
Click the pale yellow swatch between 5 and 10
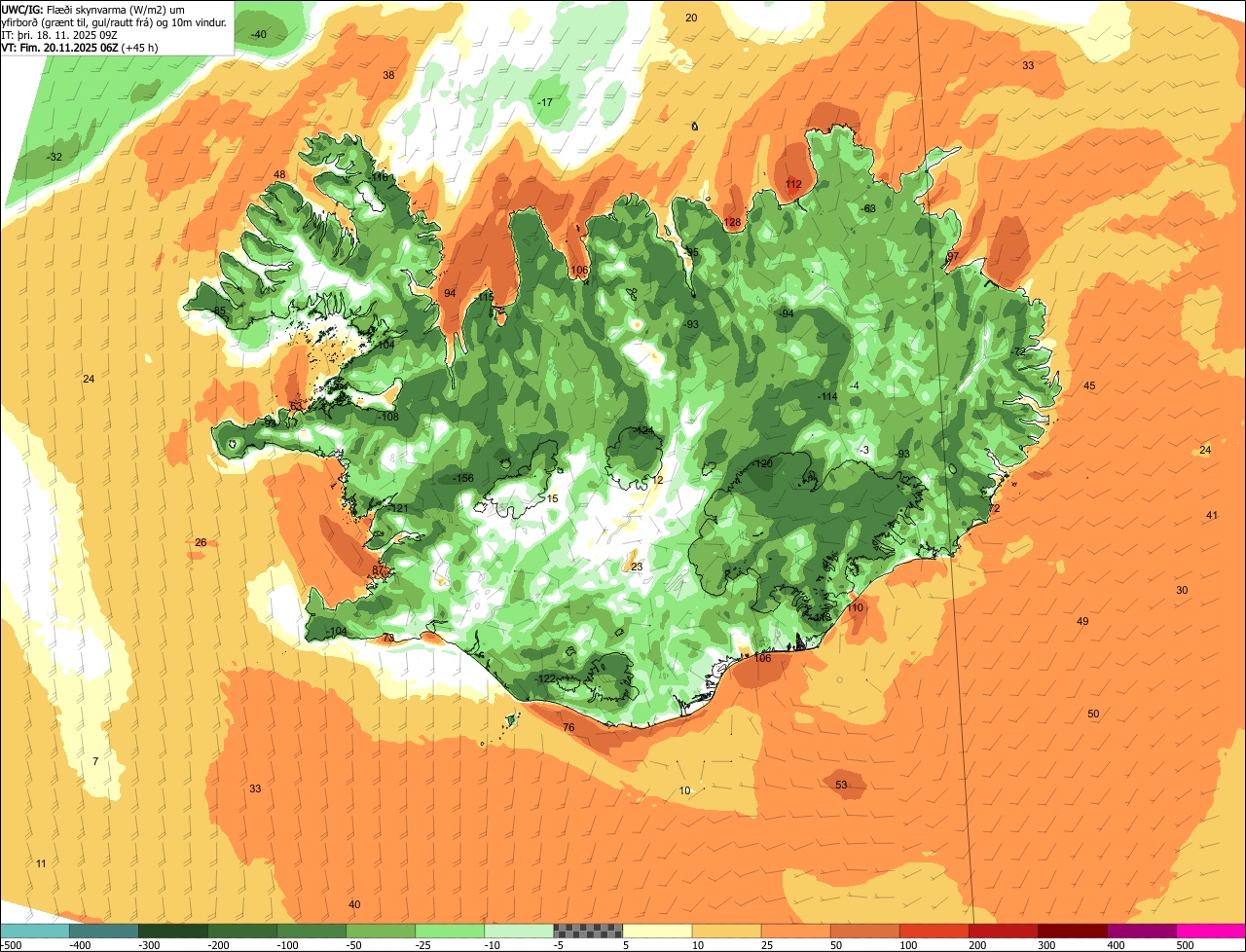656,931
